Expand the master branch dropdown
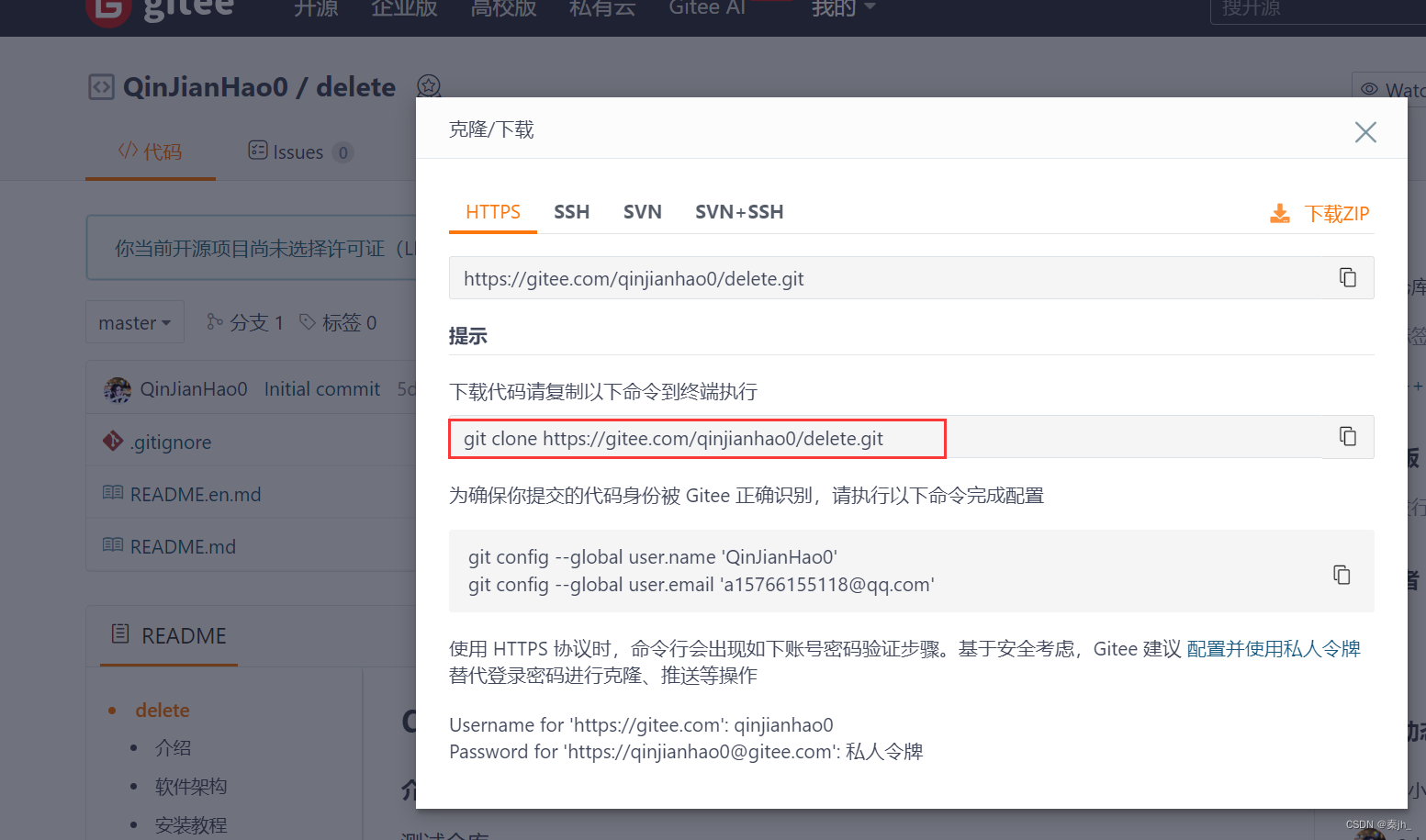1426x840 pixels. tap(135, 322)
